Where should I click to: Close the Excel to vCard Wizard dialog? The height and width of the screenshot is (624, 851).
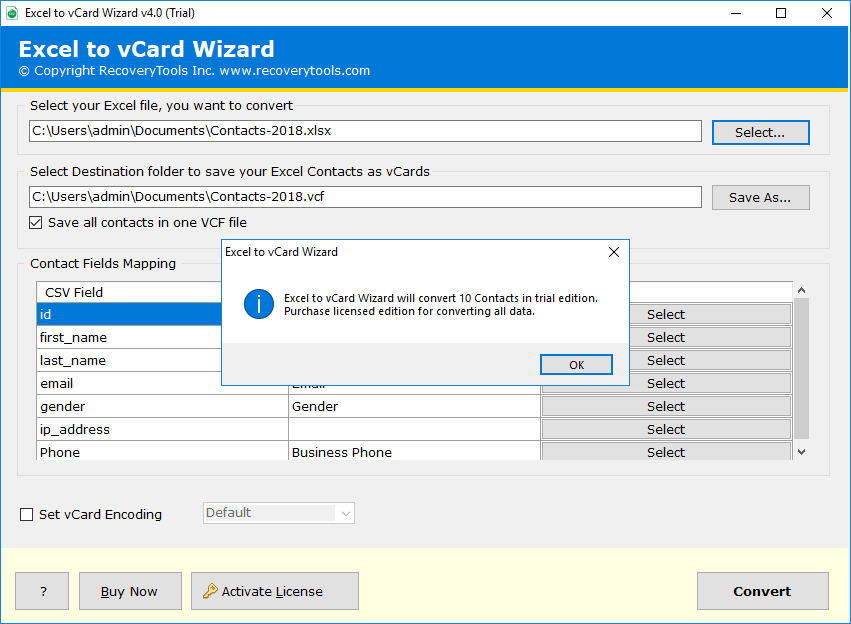(x=613, y=252)
